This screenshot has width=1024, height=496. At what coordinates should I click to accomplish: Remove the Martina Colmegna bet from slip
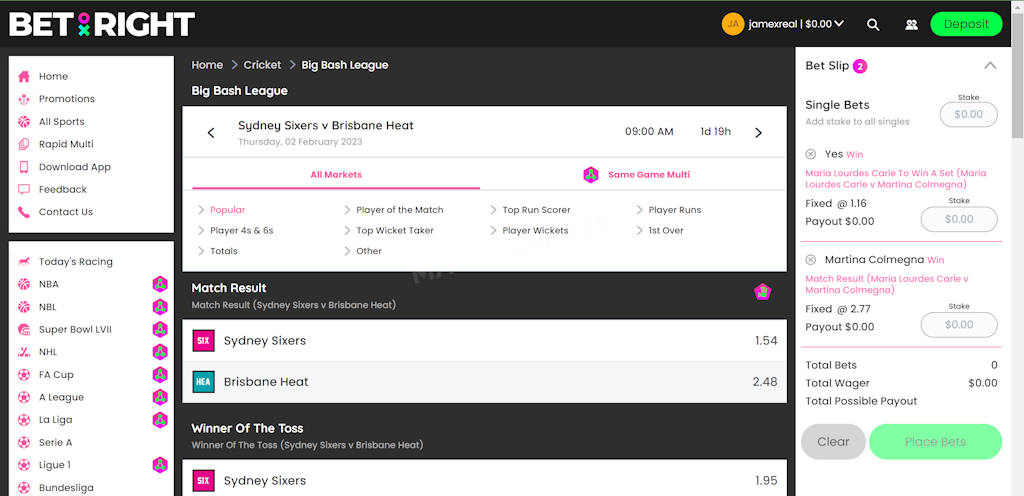810,260
